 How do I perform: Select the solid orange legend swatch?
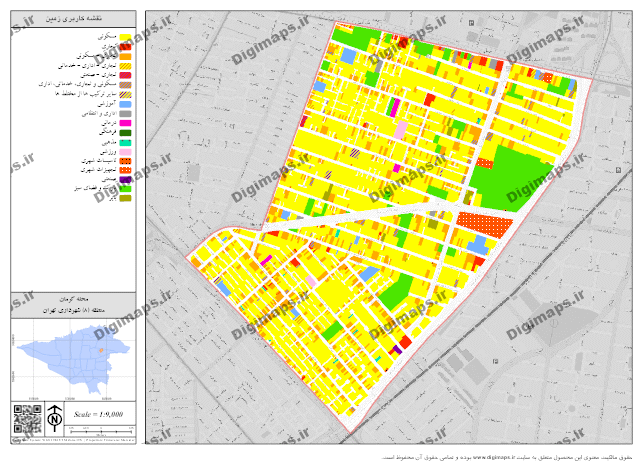point(125,57)
